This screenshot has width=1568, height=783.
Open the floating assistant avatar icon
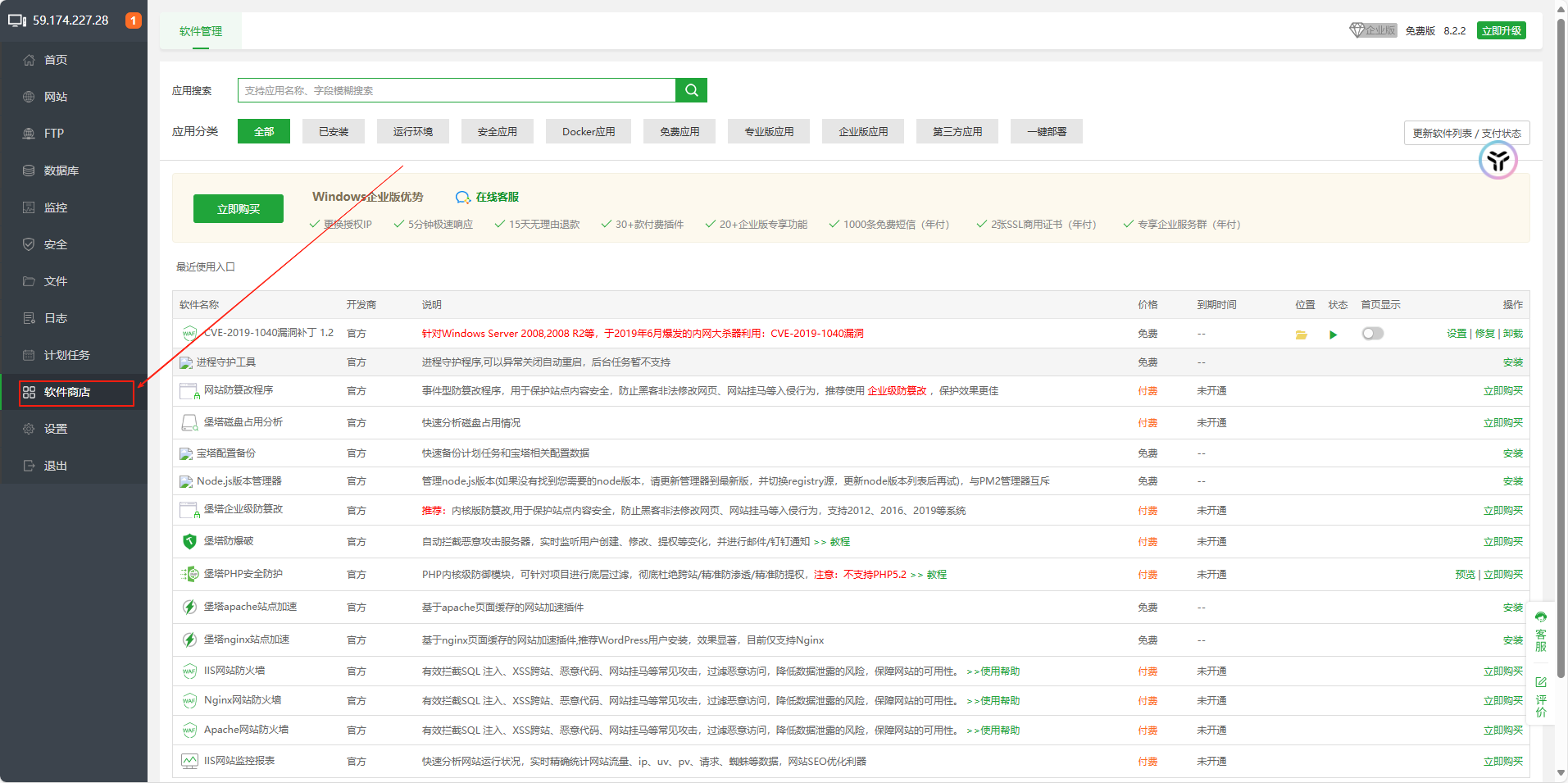(1498, 161)
